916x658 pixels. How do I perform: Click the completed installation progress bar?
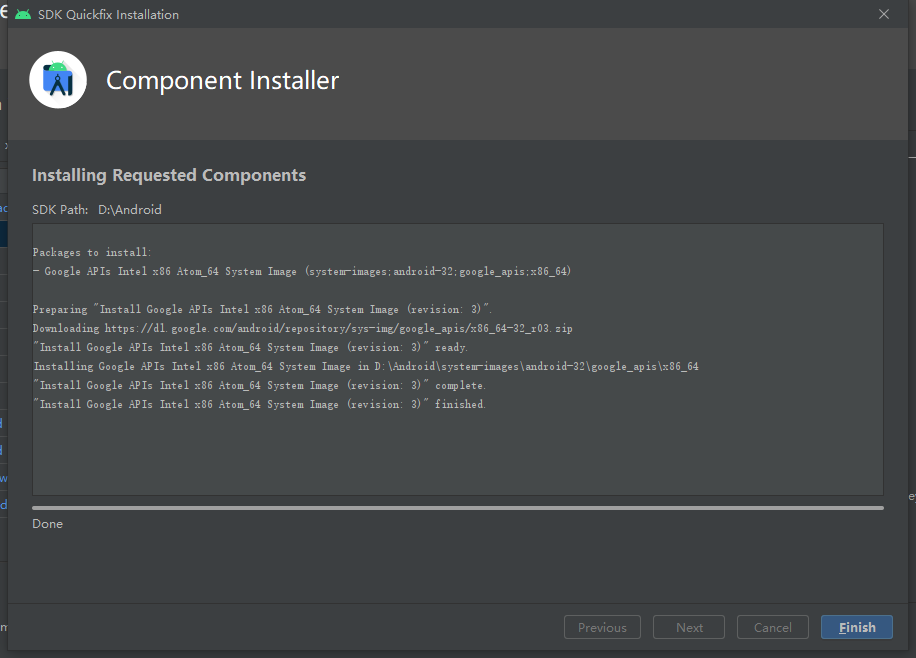tap(457, 508)
